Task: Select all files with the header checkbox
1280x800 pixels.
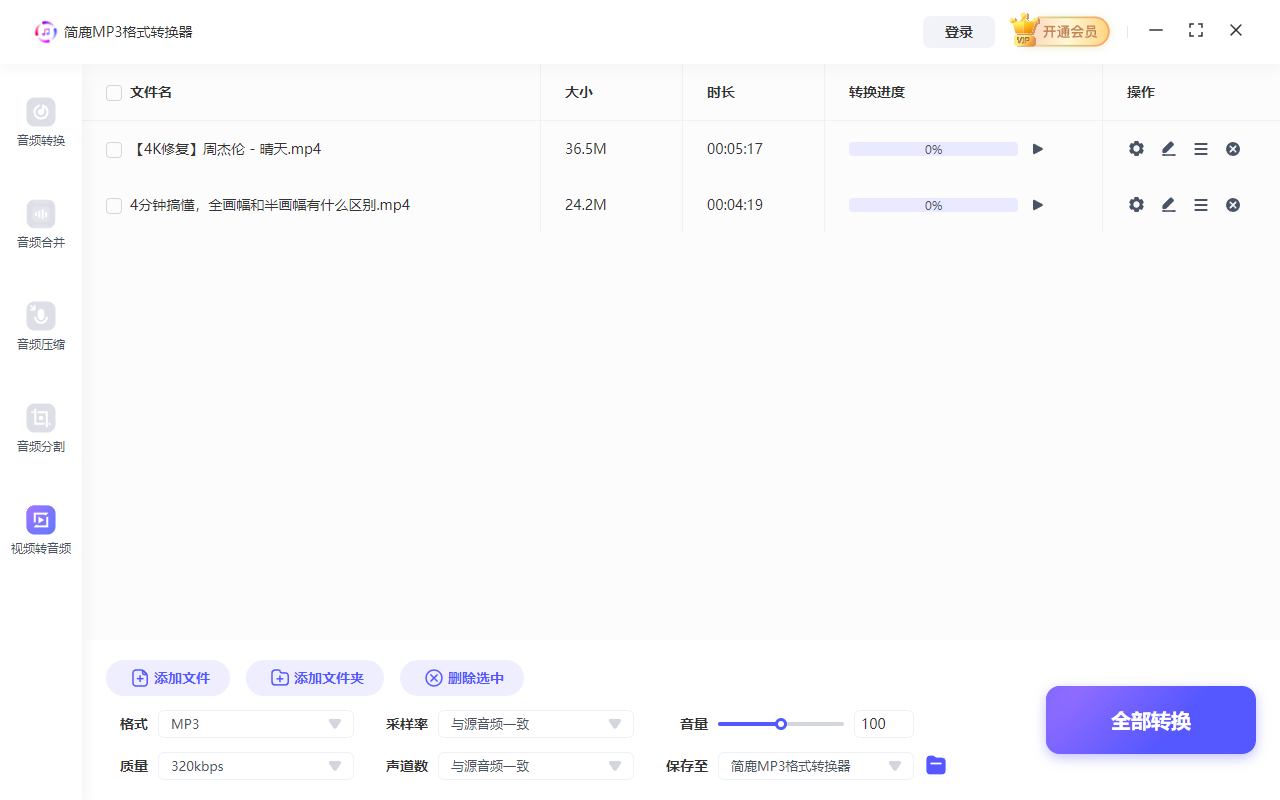Action: coord(113,92)
